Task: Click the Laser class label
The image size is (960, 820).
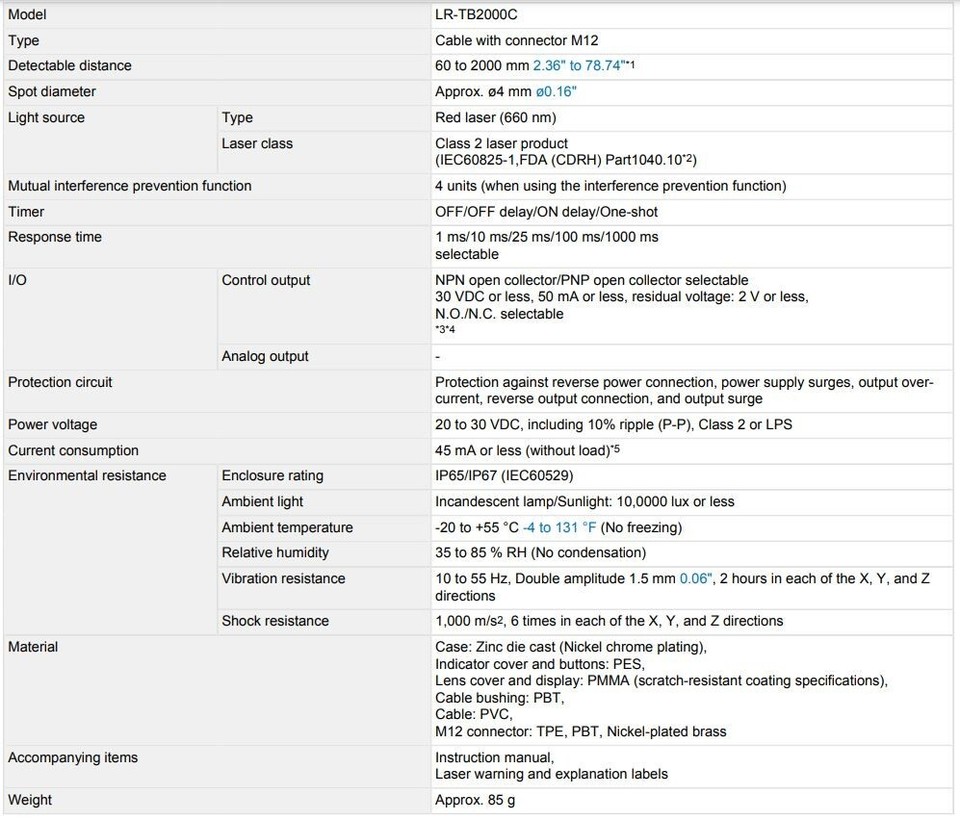Action: tap(257, 144)
